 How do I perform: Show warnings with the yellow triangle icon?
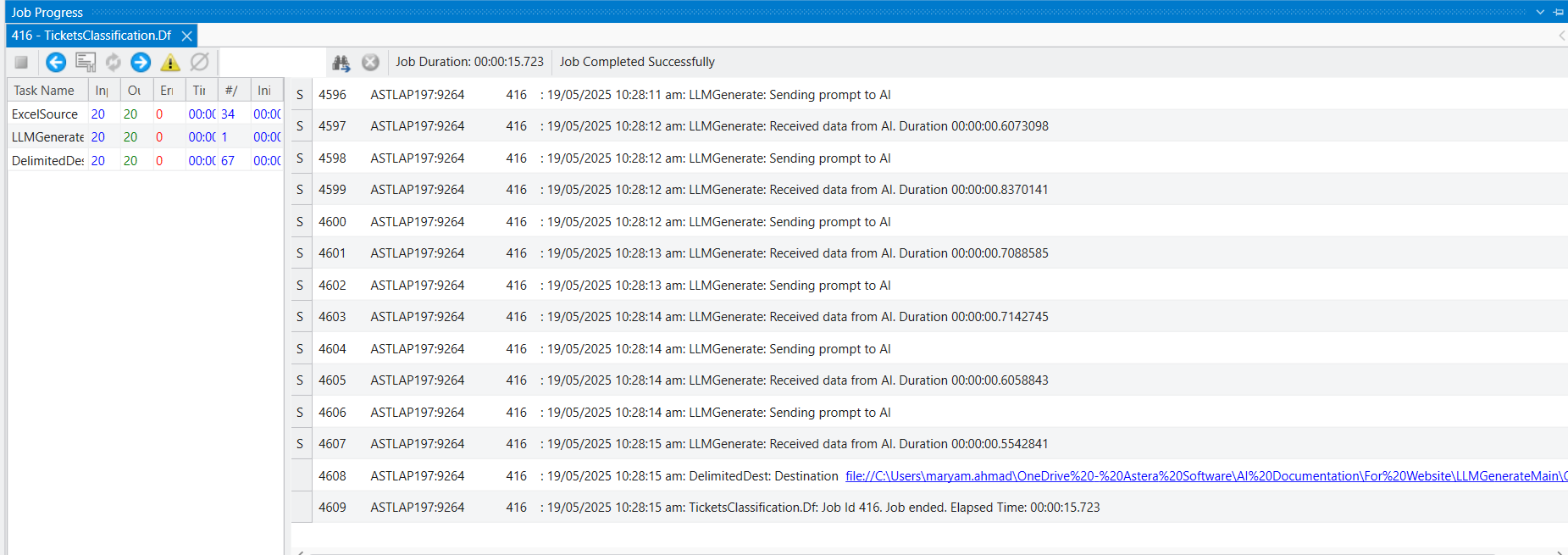[x=170, y=62]
